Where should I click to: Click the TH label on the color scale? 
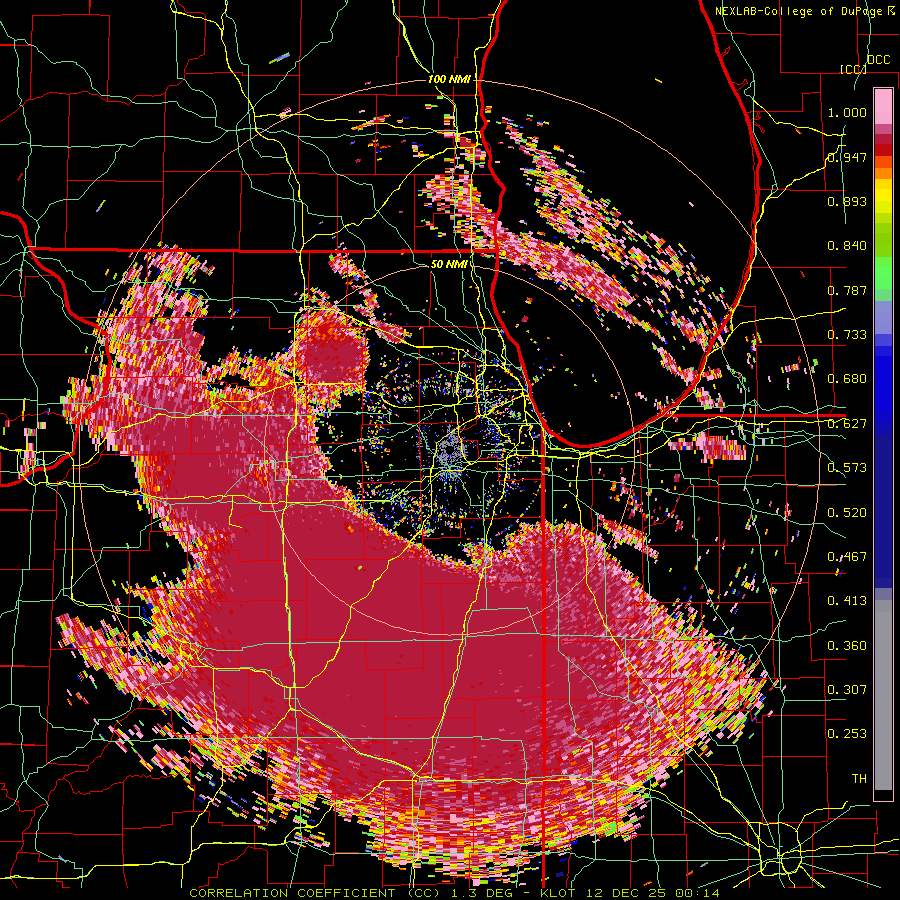859,779
